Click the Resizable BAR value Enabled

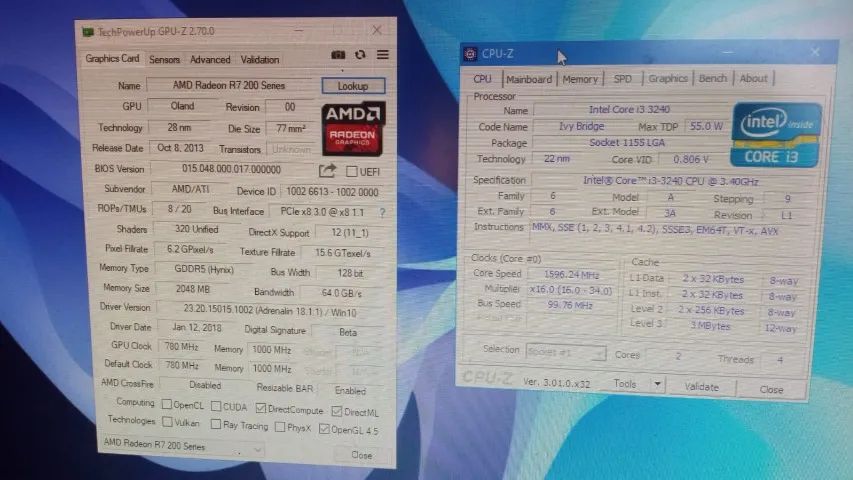[350, 391]
